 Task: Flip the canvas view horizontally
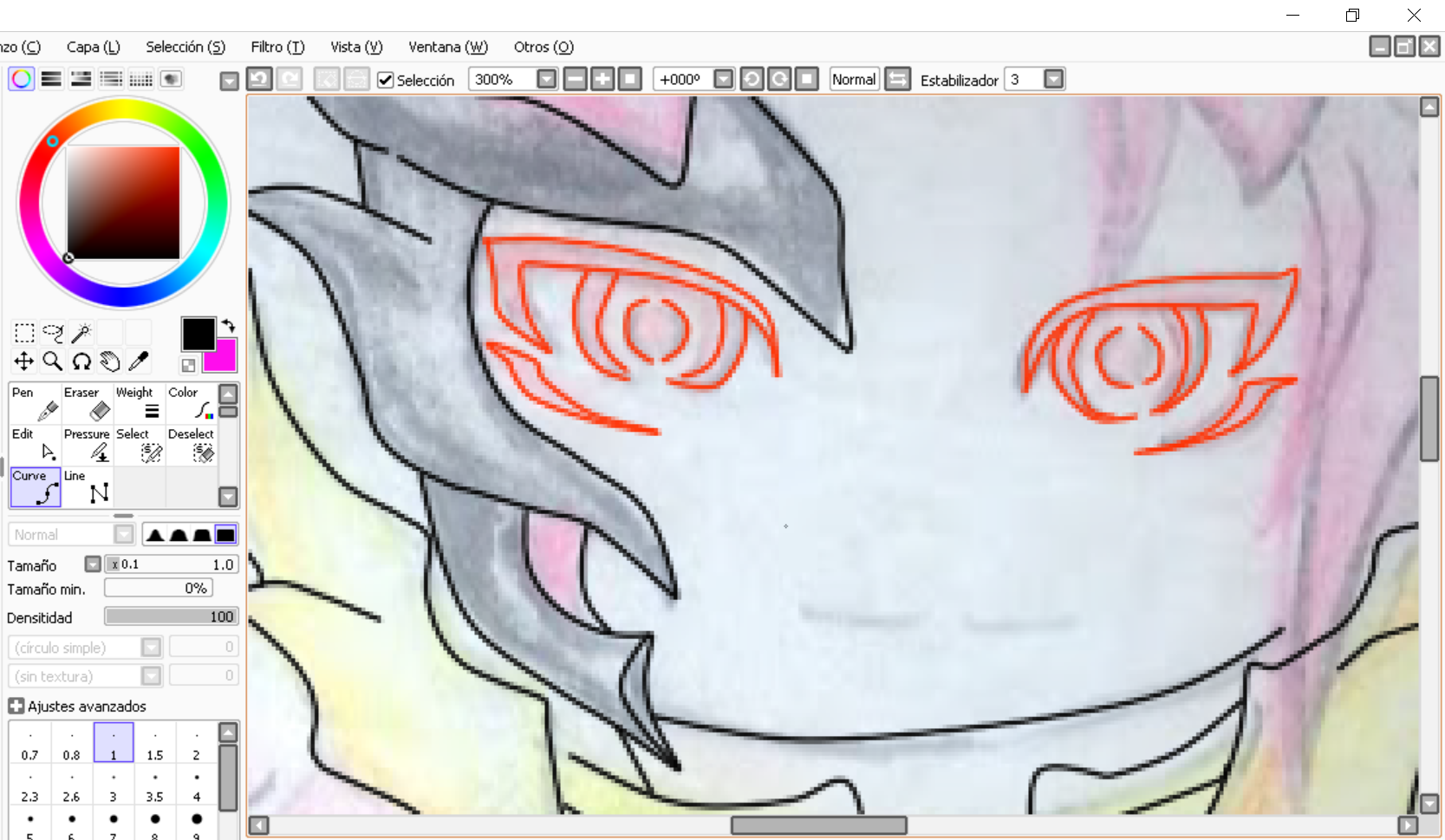897,80
